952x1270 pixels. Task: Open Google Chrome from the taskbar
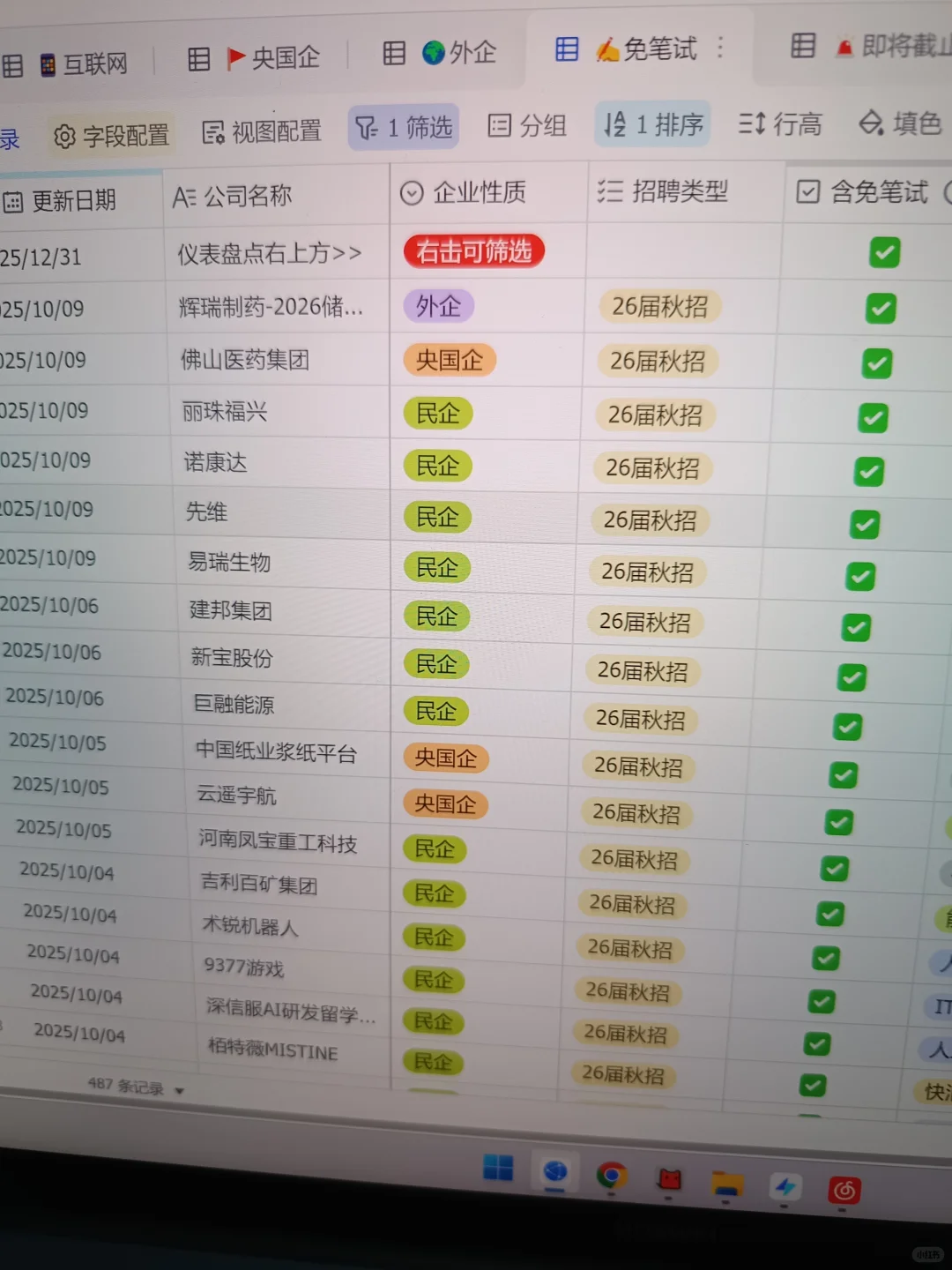pyautogui.click(x=611, y=1175)
